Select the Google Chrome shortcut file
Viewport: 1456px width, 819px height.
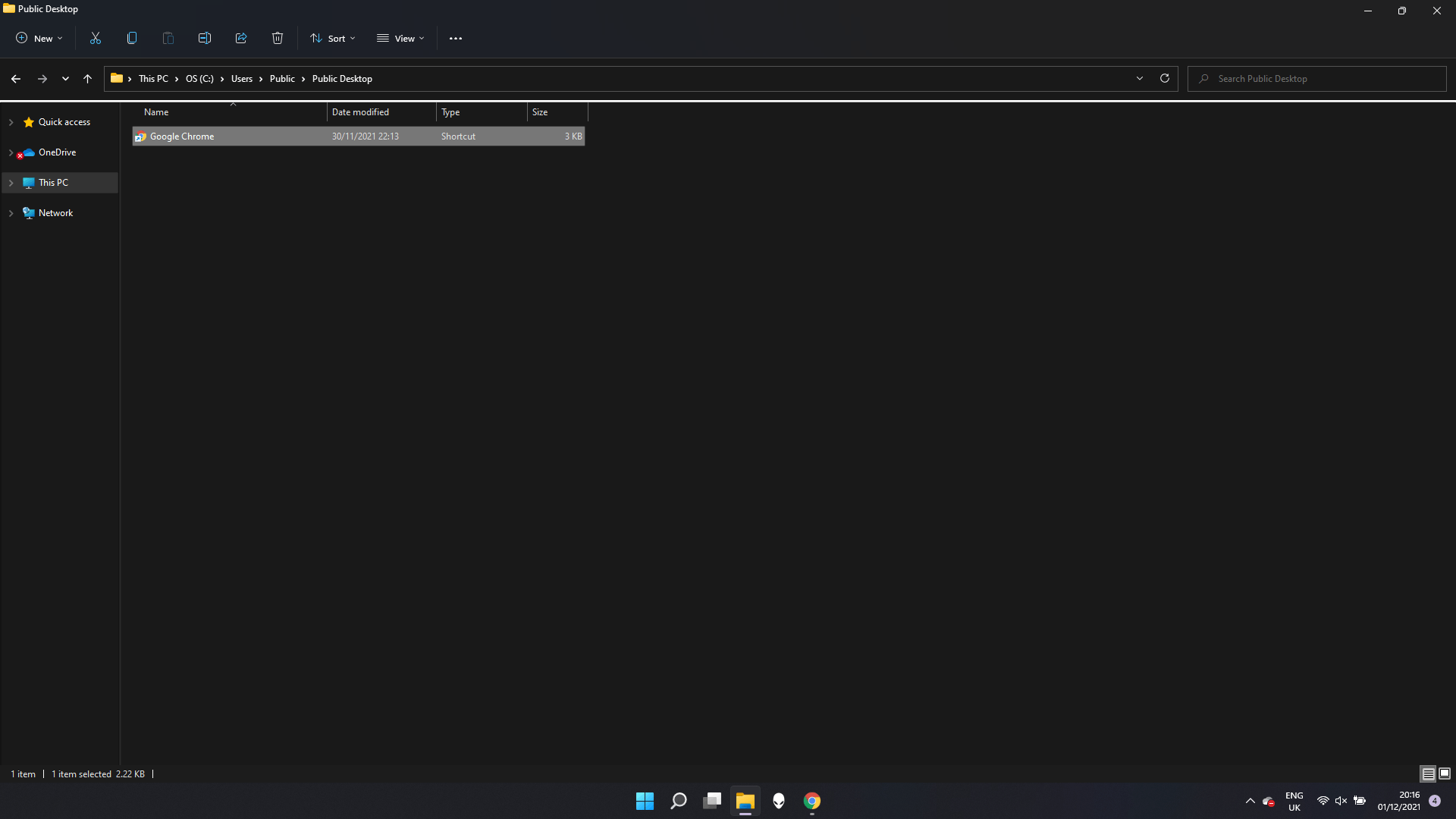tap(182, 136)
